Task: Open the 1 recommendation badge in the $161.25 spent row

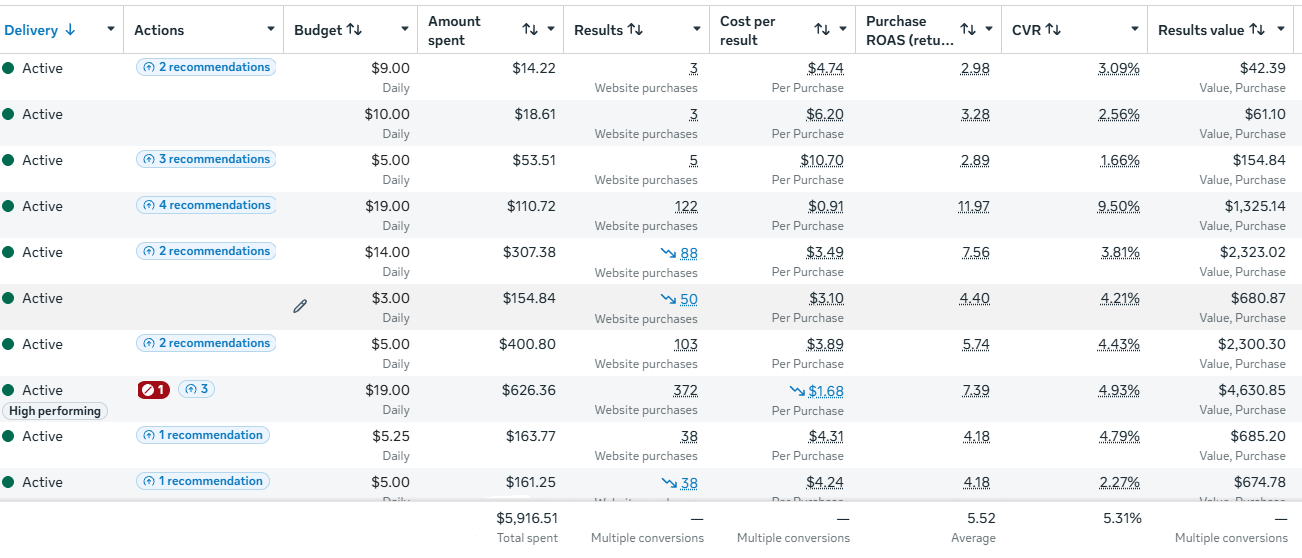Action: tap(203, 481)
